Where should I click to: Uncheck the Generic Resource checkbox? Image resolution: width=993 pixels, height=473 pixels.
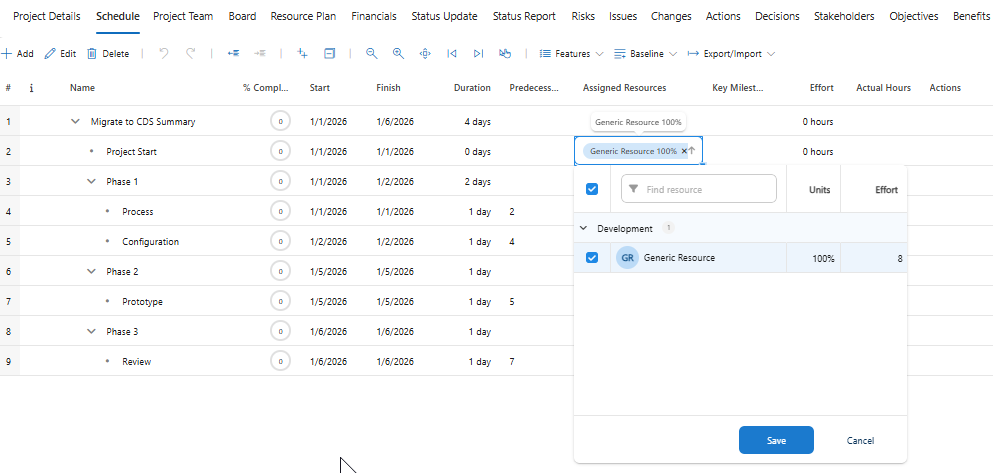tap(592, 258)
